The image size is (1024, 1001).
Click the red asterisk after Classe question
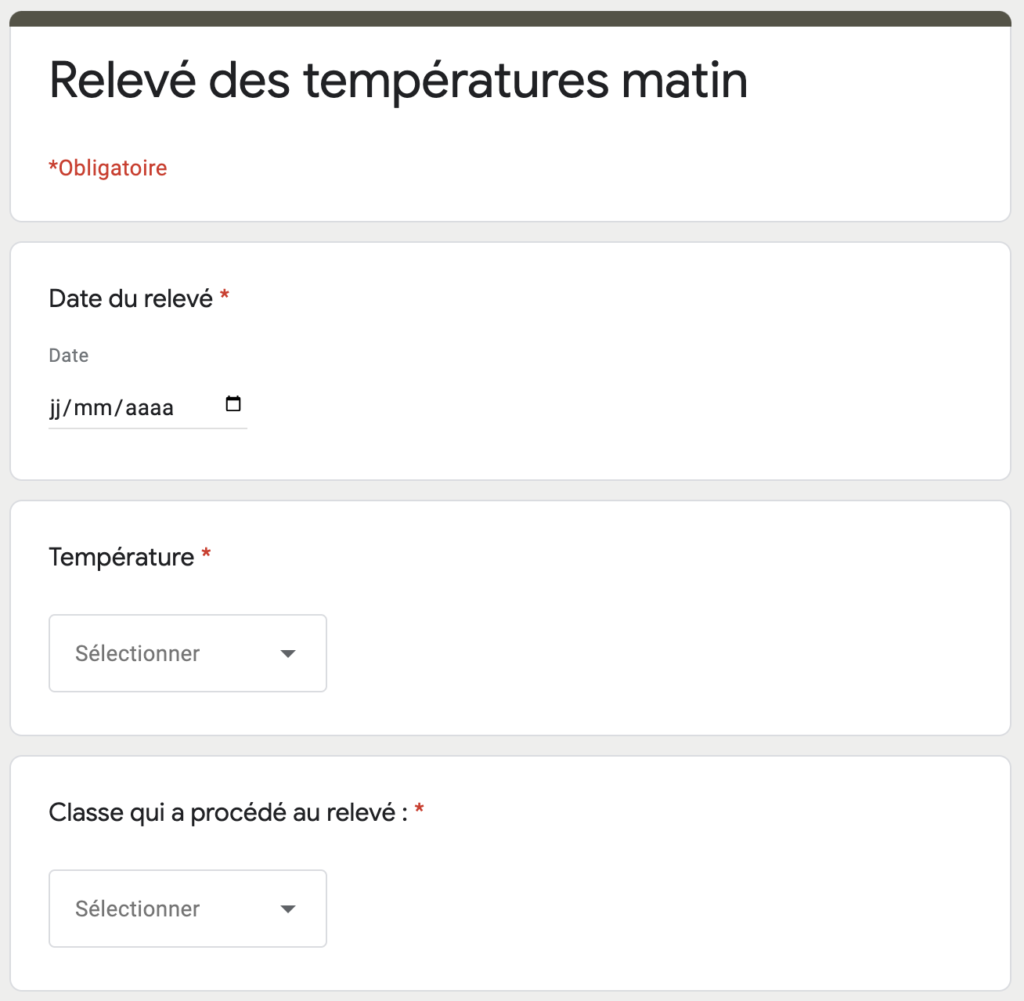pyautogui.click(x=419, y=810)
